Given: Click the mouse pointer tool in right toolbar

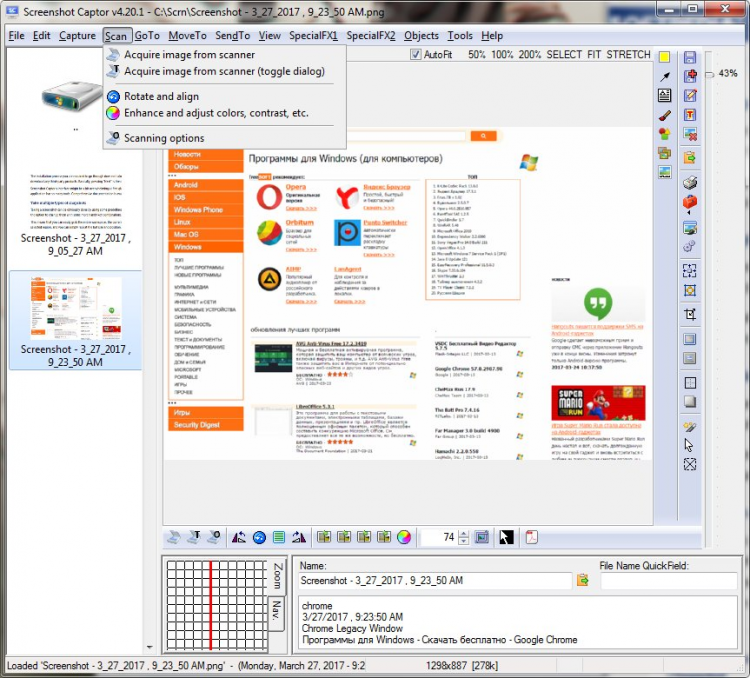Looking at the screenshot, I should point(689,445).
